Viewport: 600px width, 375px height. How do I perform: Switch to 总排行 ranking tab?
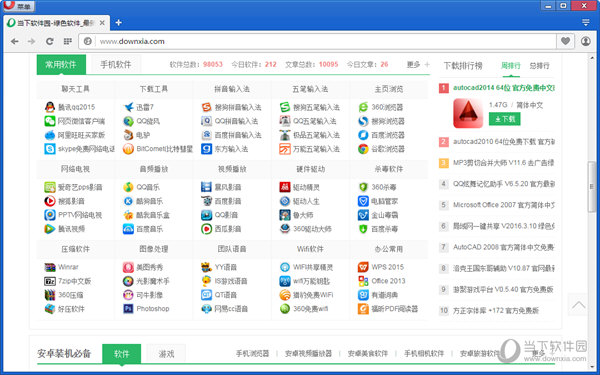540,66
